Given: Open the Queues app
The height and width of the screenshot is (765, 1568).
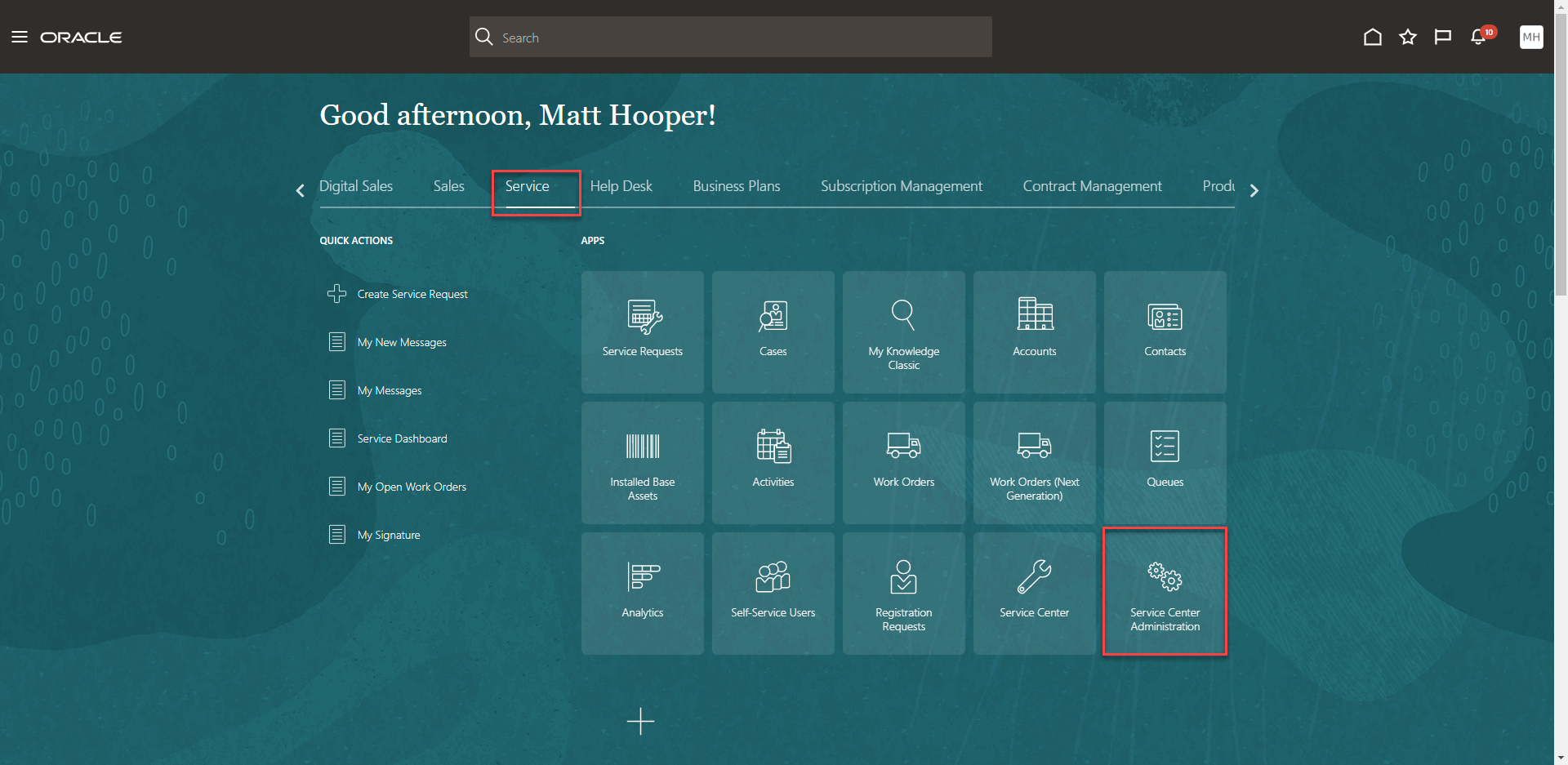Looking at the screenshot, I should click(x=1165, y=462).
